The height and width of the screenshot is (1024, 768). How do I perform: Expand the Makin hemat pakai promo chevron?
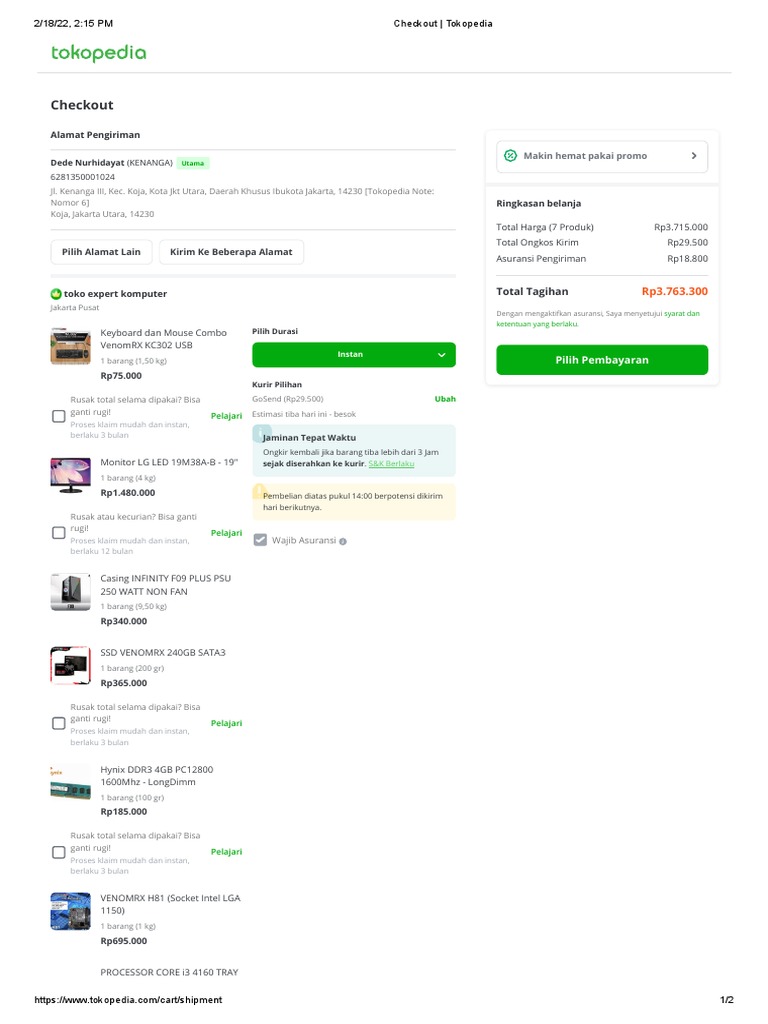click(x=694, y=156)
